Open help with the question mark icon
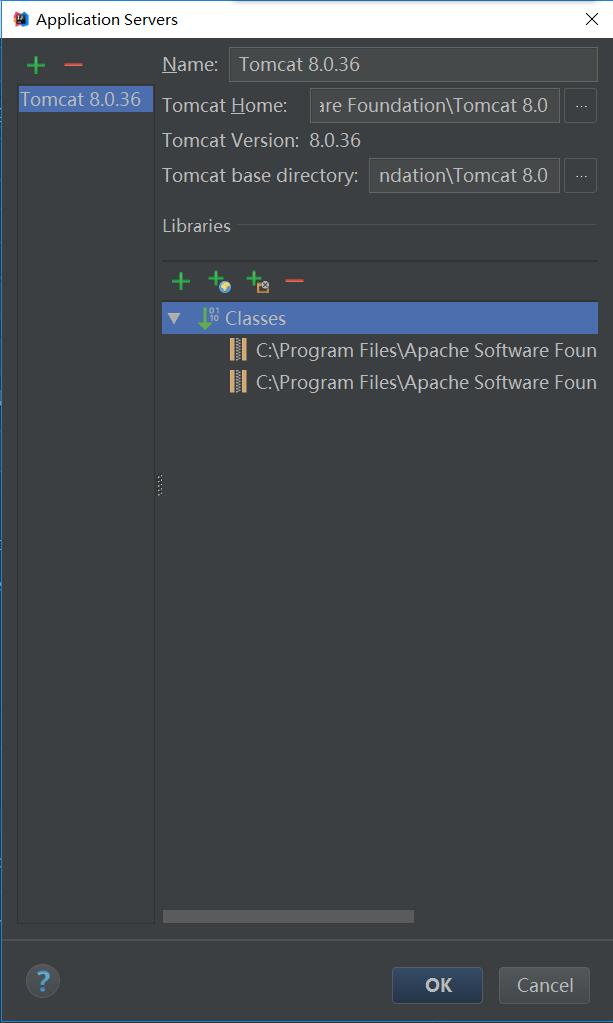Image resolution: width=613 pixels, height=1023 pixels. click(43, 981)
